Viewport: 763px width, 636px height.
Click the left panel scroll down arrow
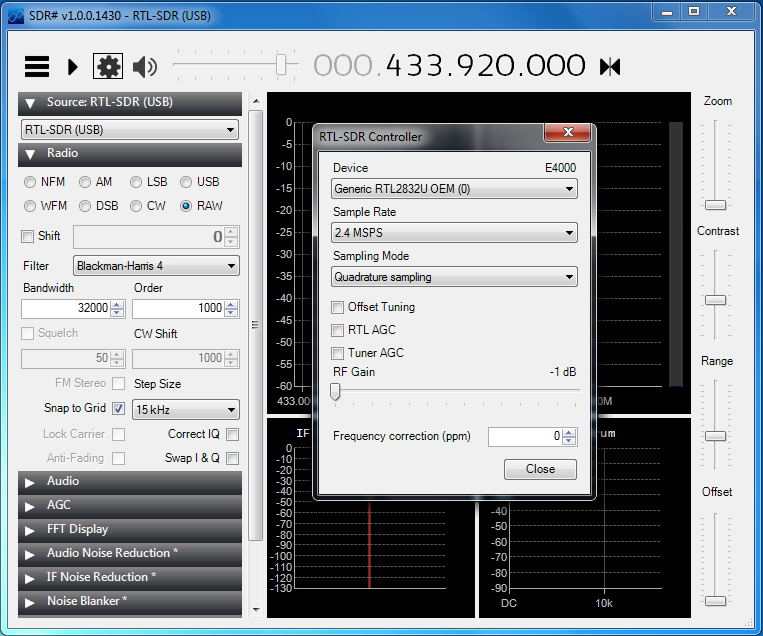click(256, 609)
